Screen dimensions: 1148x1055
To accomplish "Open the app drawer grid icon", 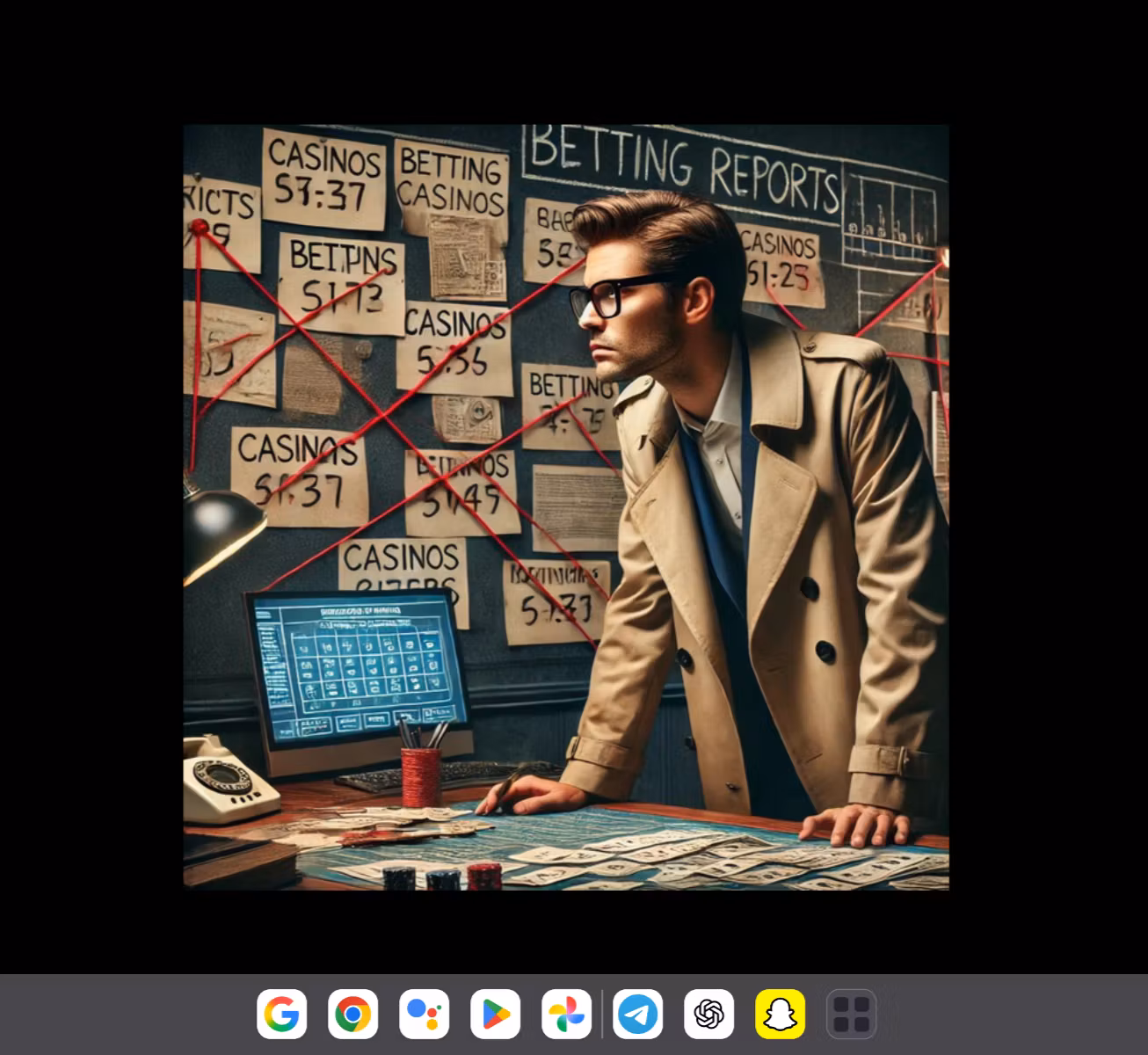I will tap(852, 1014).
